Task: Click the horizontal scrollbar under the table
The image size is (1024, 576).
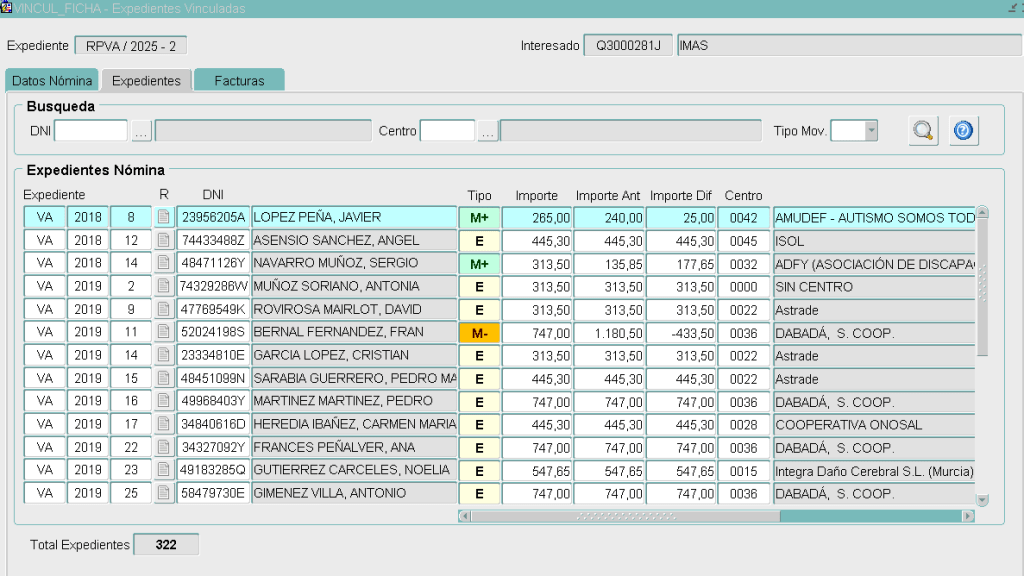Action: (715, 516)
